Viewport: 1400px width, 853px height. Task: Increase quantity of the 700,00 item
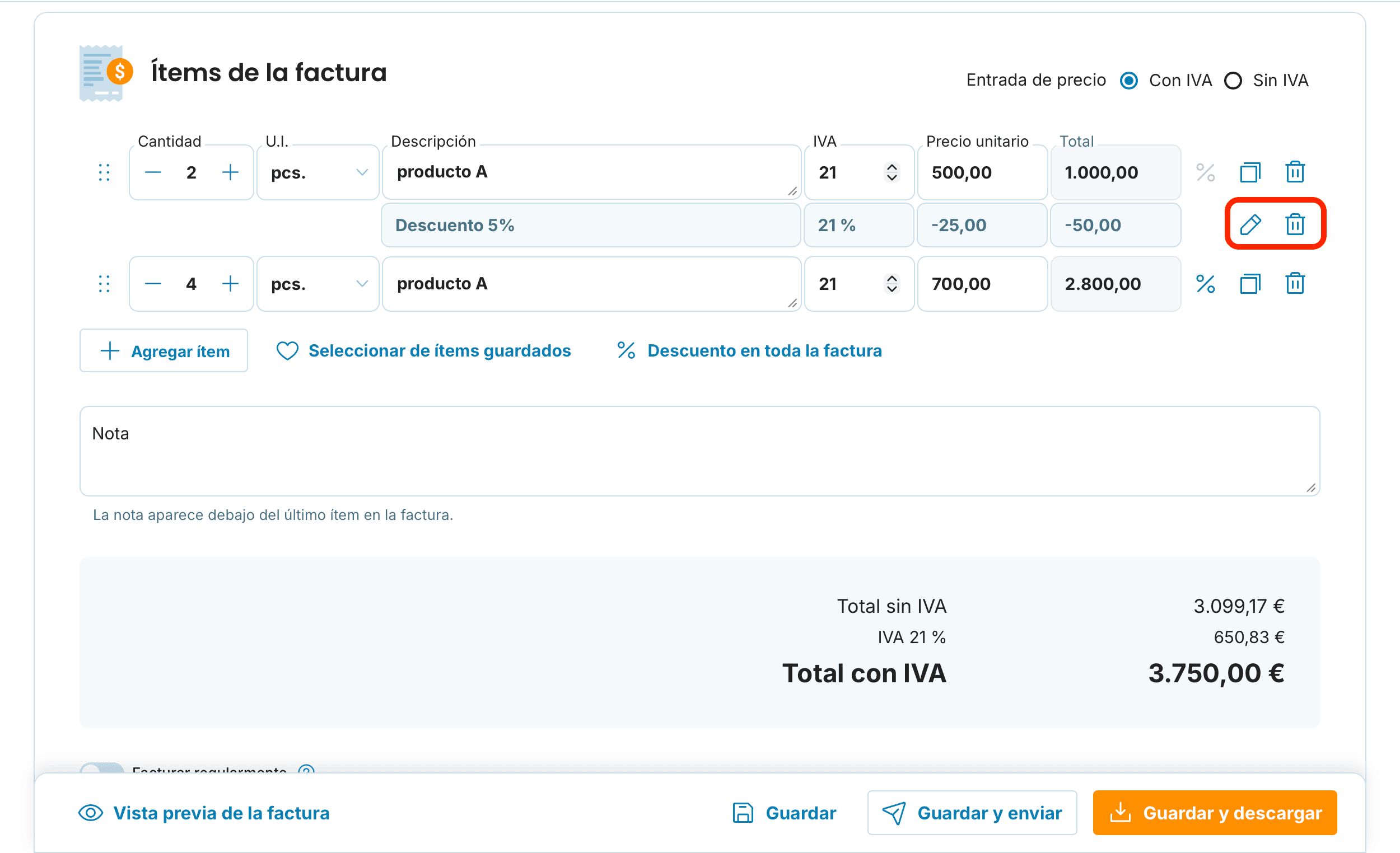point(230,283)
